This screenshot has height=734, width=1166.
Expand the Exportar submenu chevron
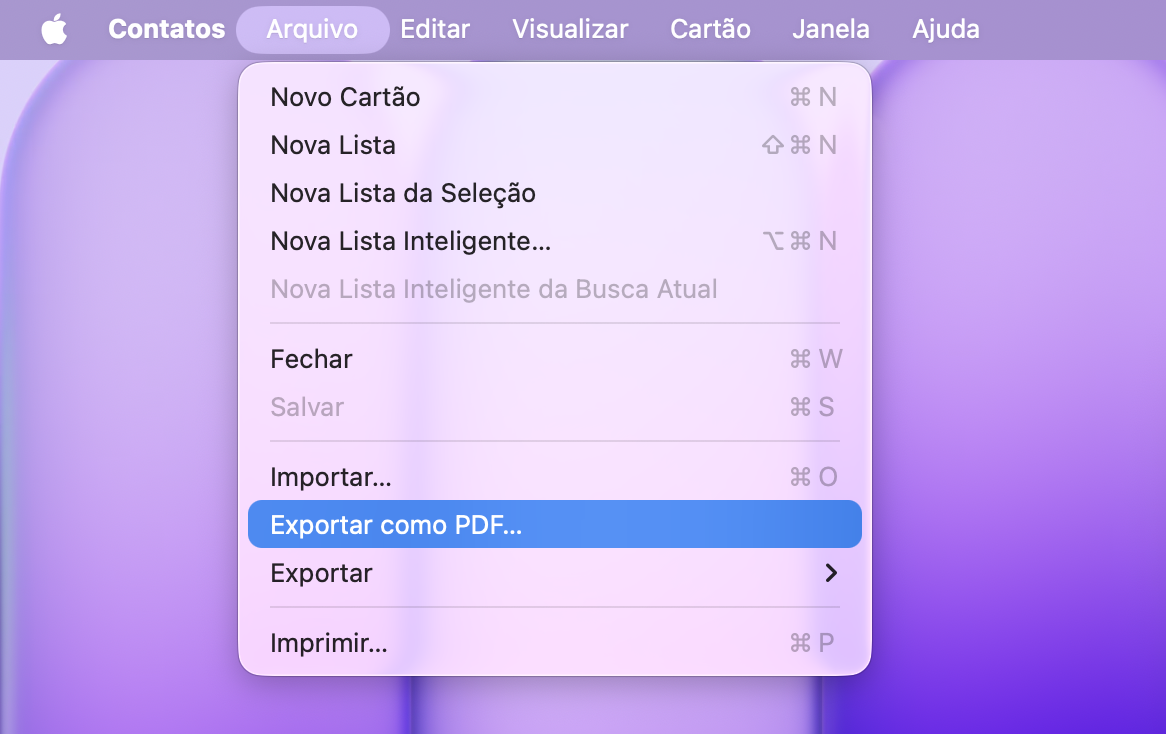coord(831,573)
